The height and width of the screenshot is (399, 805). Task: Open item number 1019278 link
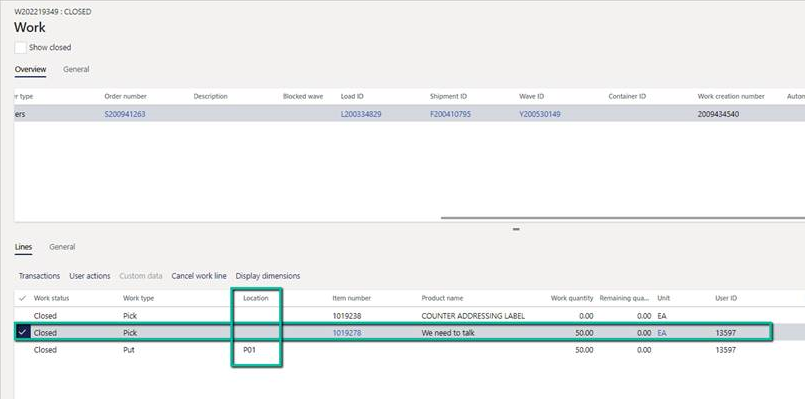(x=347, y=333)
